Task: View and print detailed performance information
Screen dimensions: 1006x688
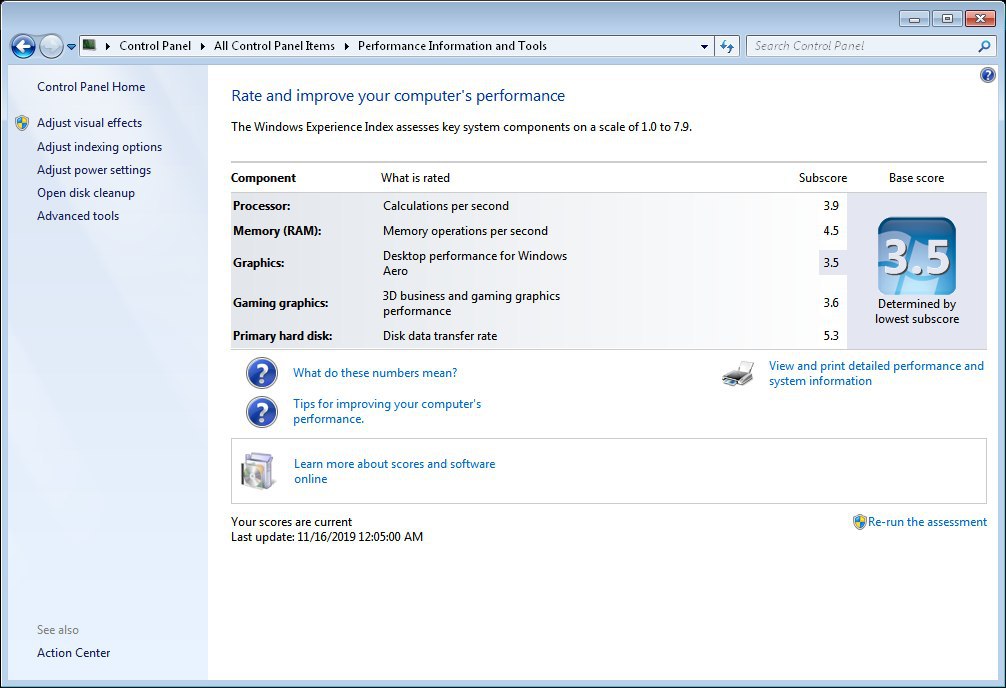Action: (x=876, y=374)
